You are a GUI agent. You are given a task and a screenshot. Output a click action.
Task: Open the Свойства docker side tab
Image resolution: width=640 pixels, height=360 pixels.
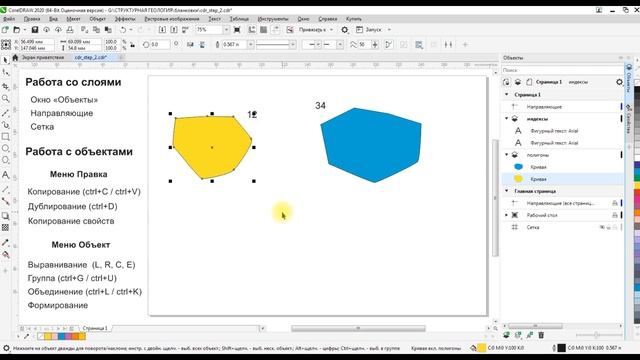point(629,118)
